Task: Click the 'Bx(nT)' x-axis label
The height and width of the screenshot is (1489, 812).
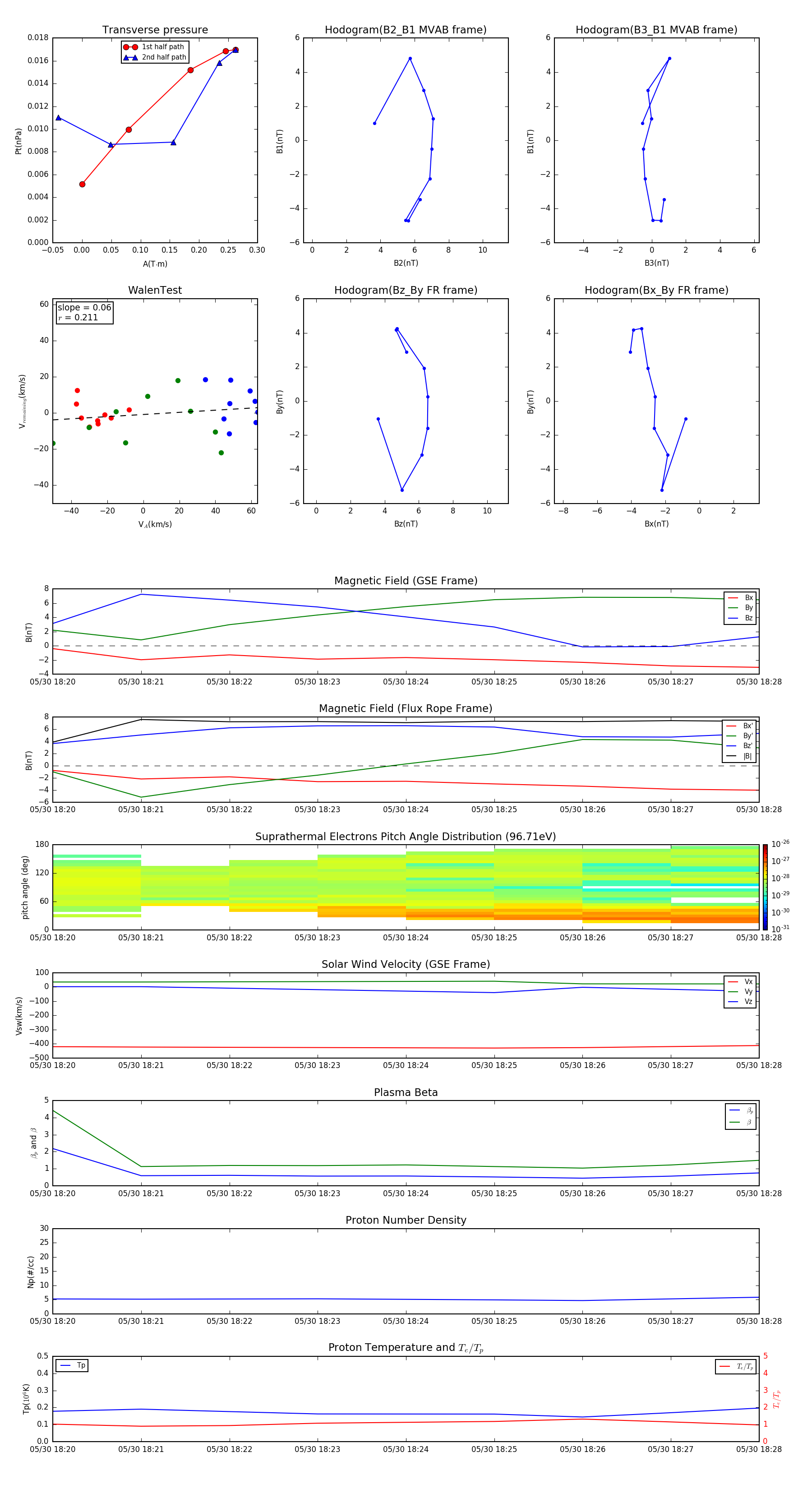Action: coord(656,524)
